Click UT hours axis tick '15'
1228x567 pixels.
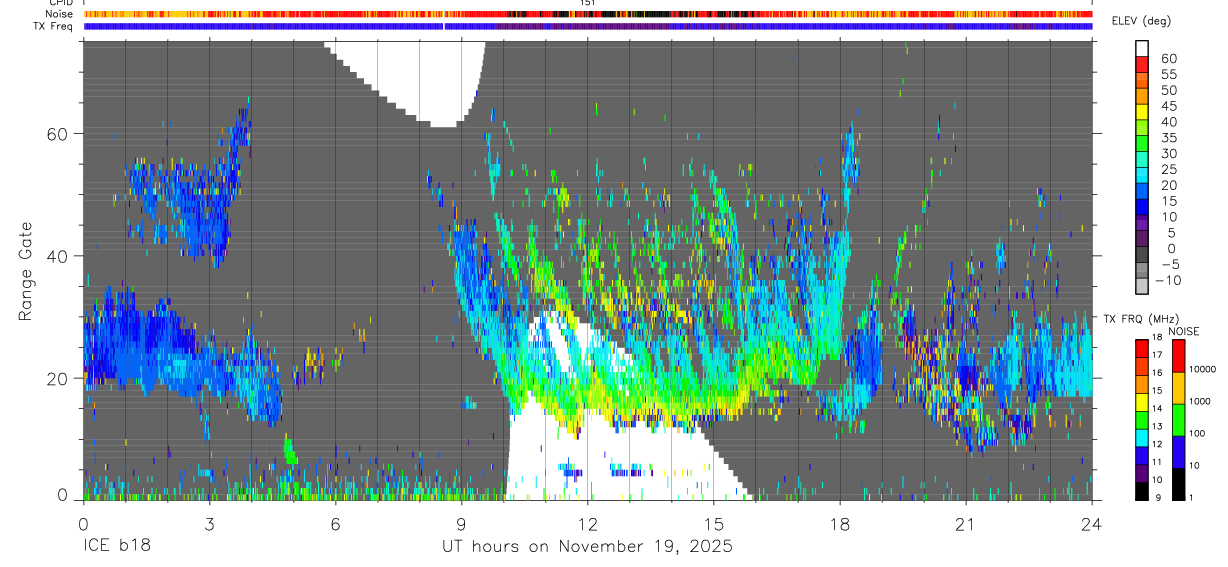pyautogui.click(x=714, y=523)
